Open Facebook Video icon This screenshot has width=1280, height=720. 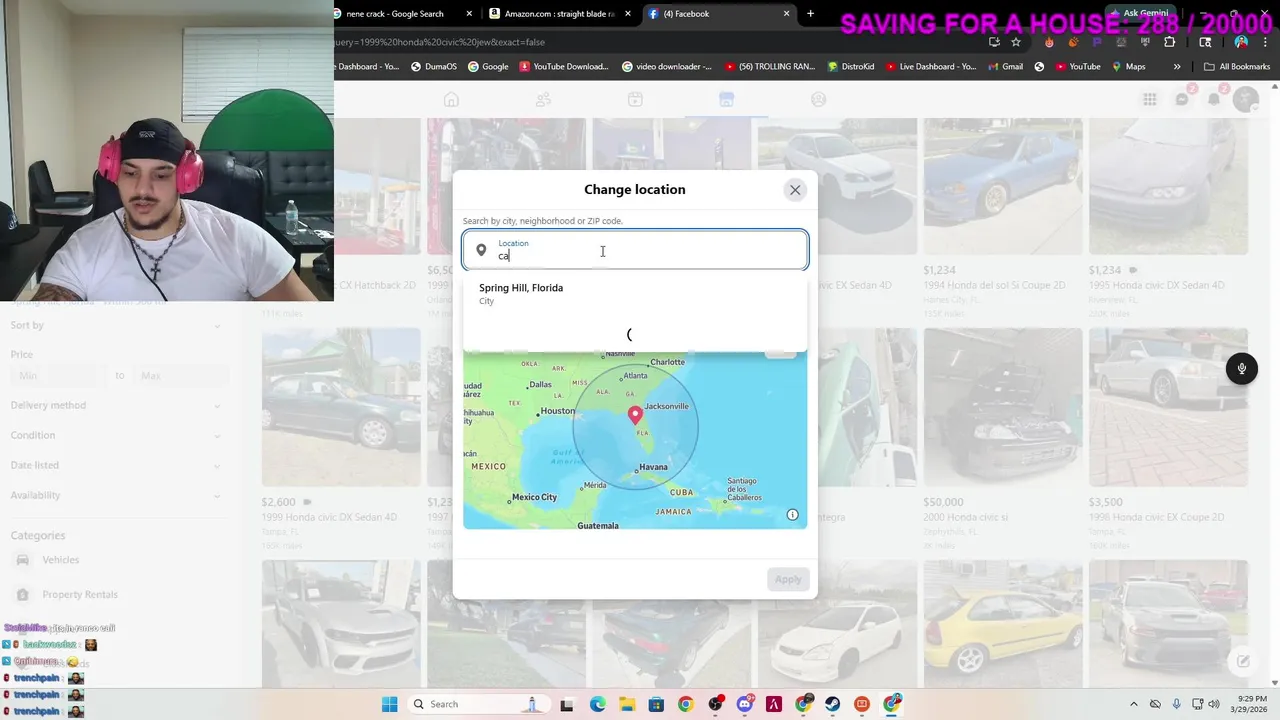(x=635, y=99)
